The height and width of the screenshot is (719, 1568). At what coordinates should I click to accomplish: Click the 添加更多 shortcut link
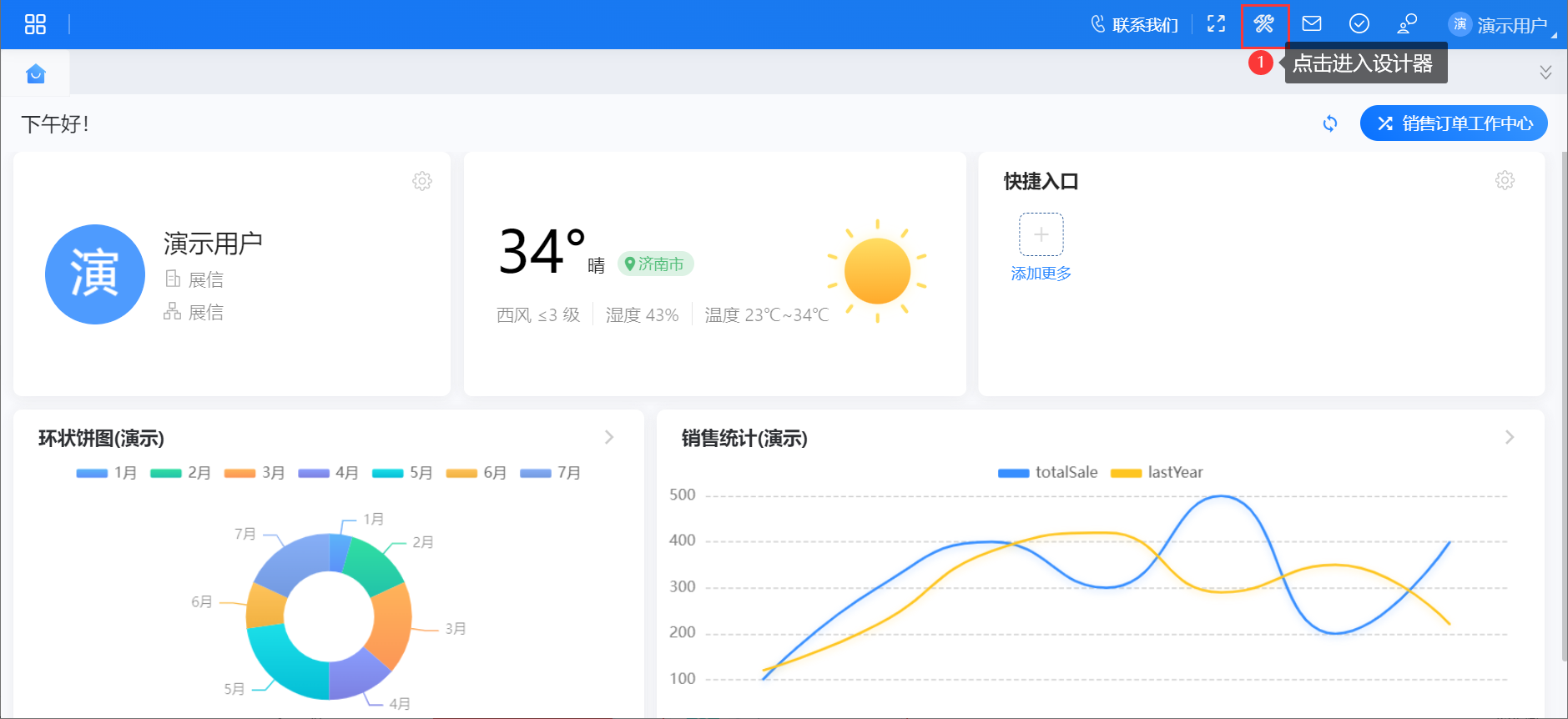[x=1041, y=274]
